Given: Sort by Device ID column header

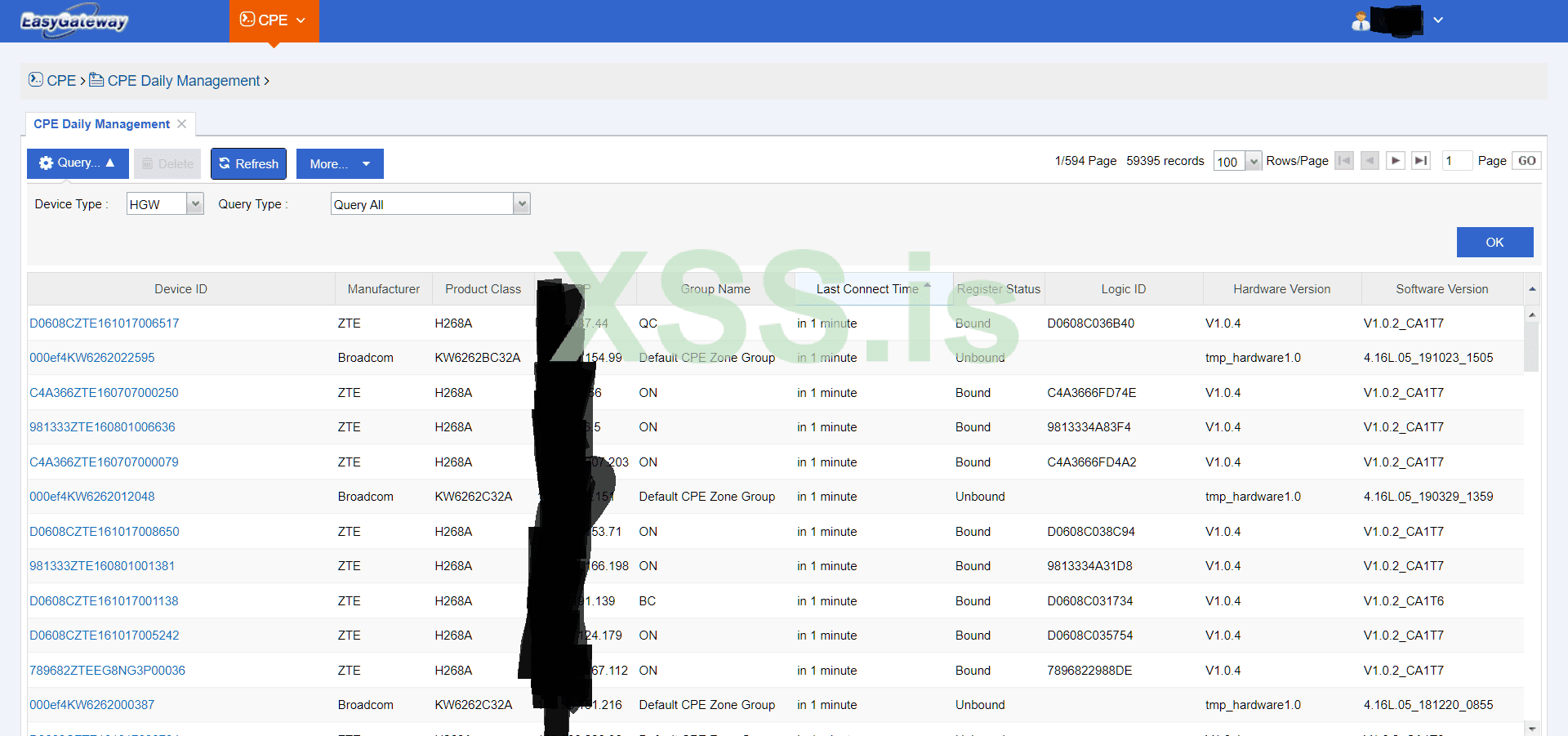Looking at the screenshot, I should pos(180,289).
